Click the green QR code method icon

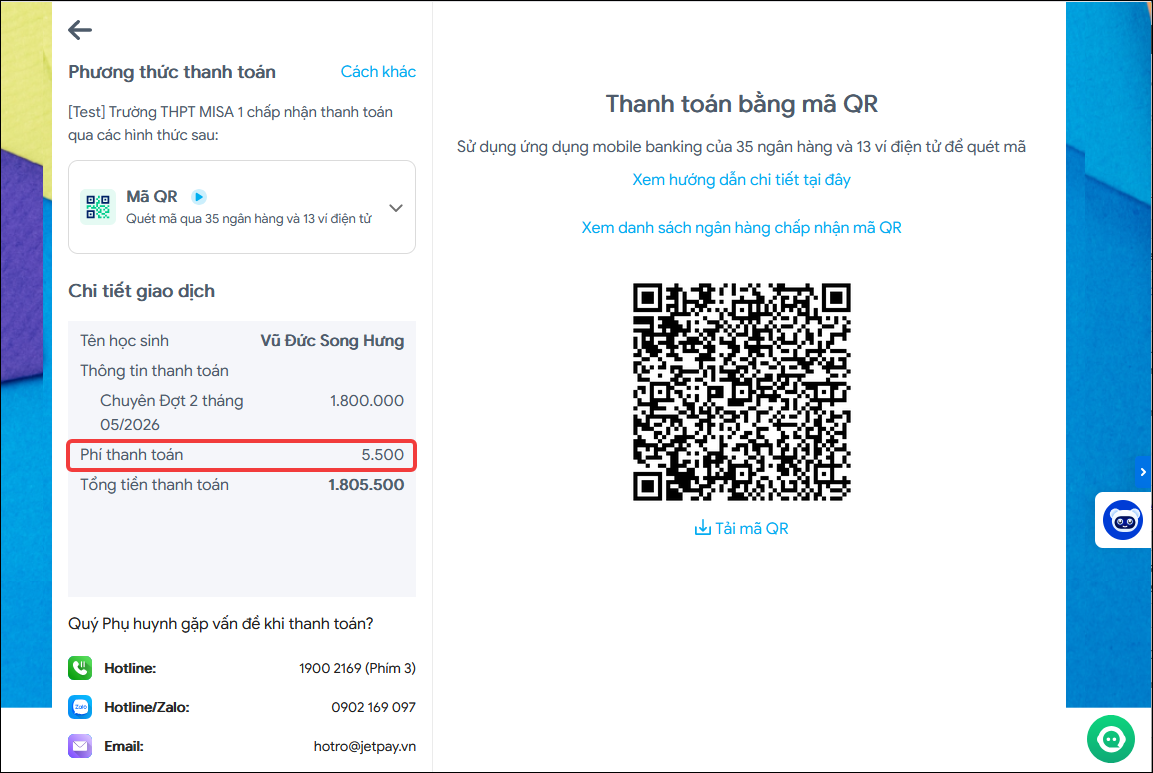click(98, 207)
